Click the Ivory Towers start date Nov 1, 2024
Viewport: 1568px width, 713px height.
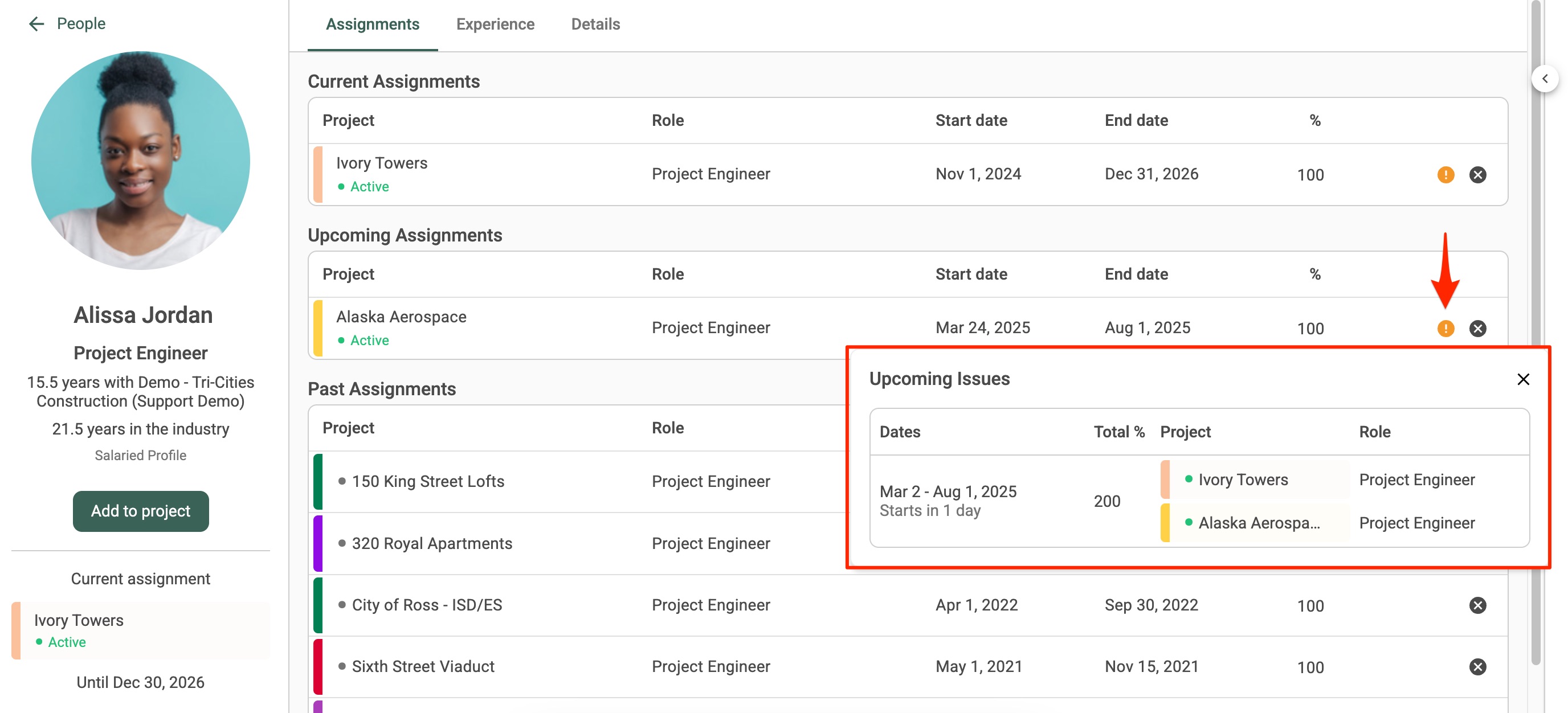pos(978,174)
